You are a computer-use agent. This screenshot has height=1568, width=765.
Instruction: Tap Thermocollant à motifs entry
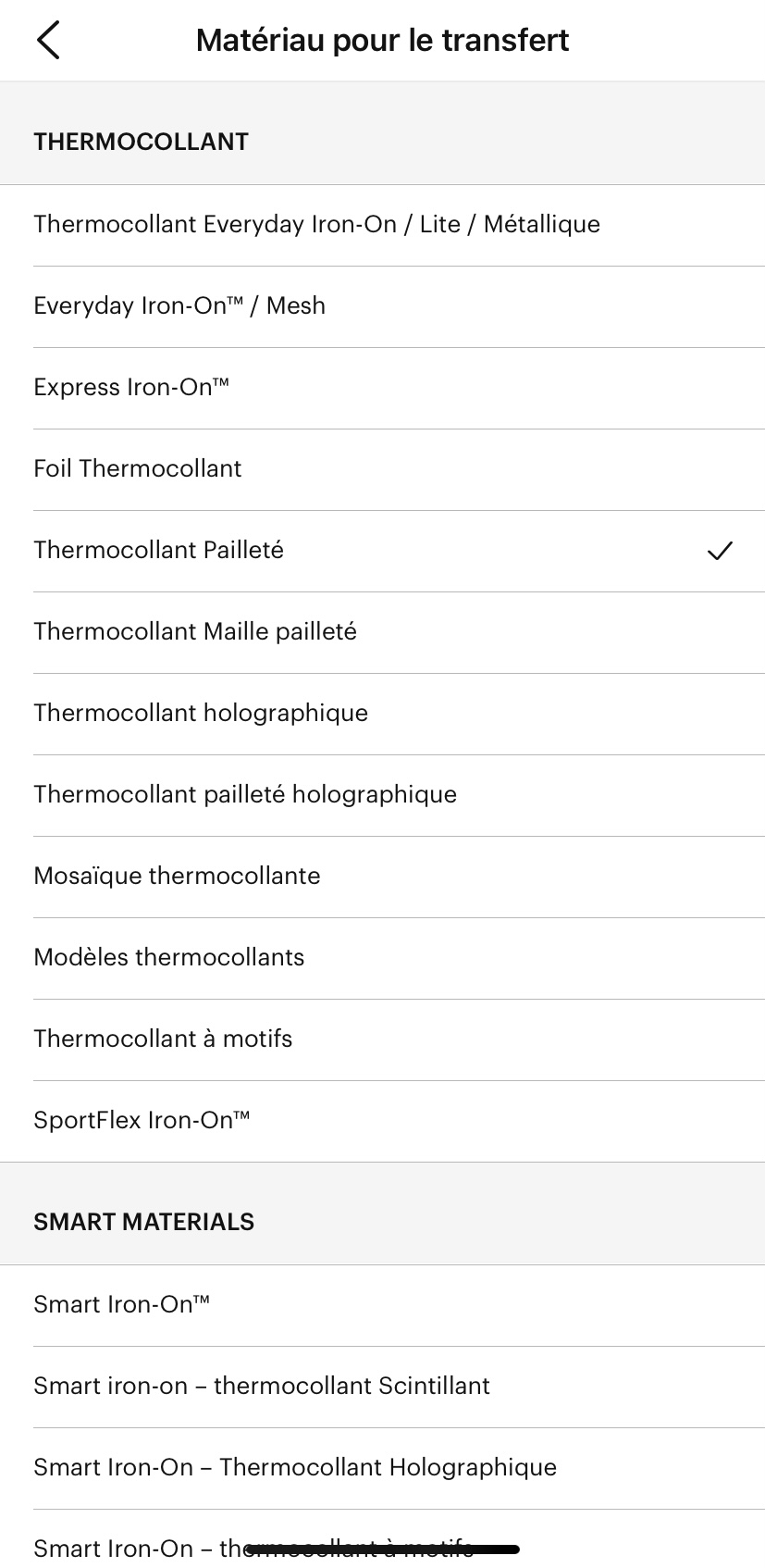(x=163, y=1039)
